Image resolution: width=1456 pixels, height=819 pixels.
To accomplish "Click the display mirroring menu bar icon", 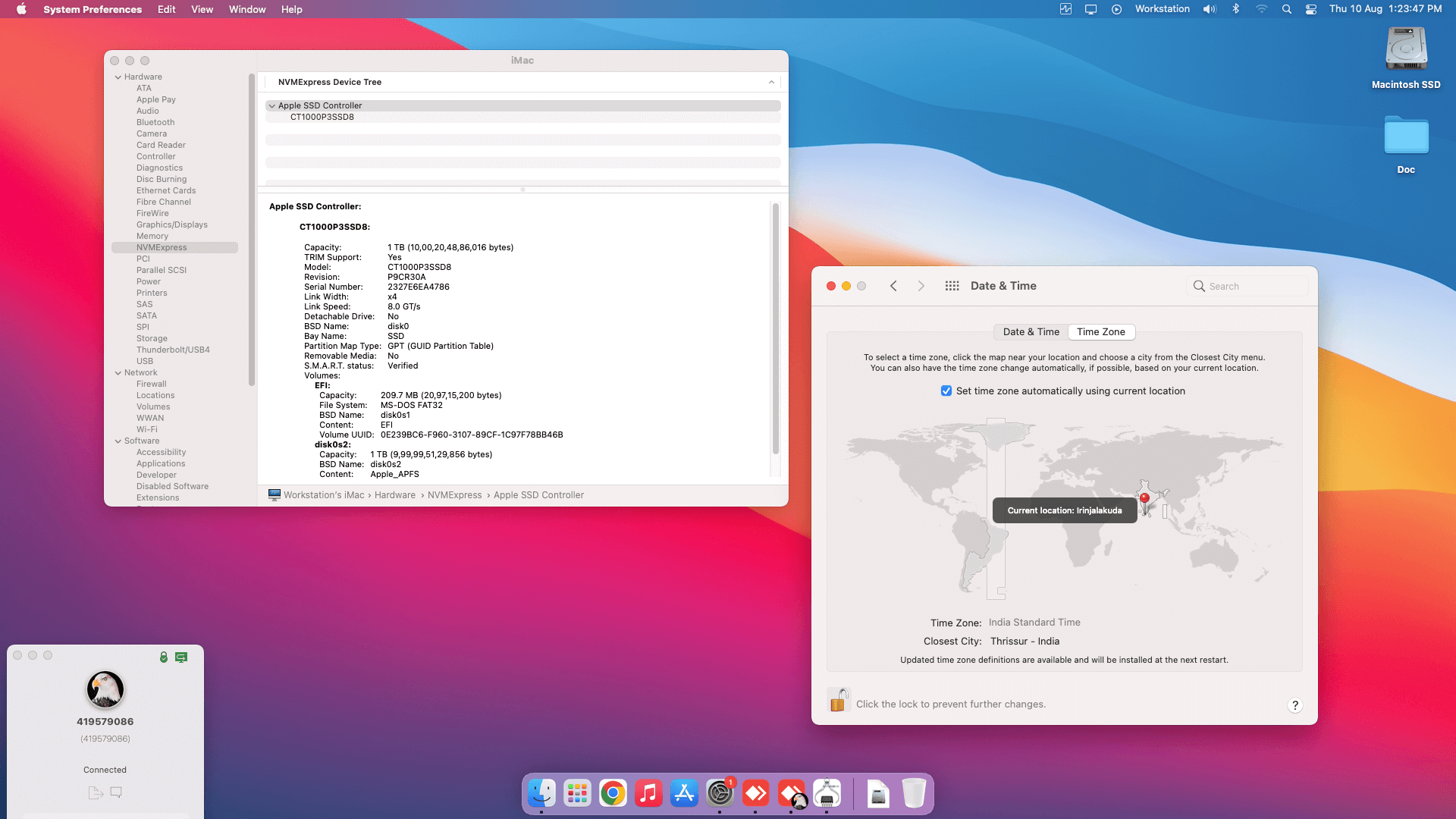I will tap(1090, 9).
